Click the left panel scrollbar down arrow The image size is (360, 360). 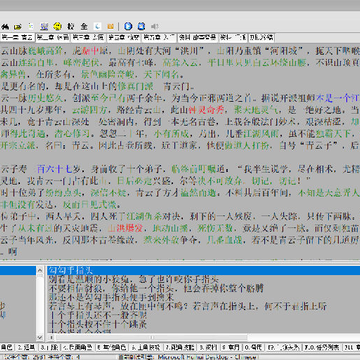(40, 337)
